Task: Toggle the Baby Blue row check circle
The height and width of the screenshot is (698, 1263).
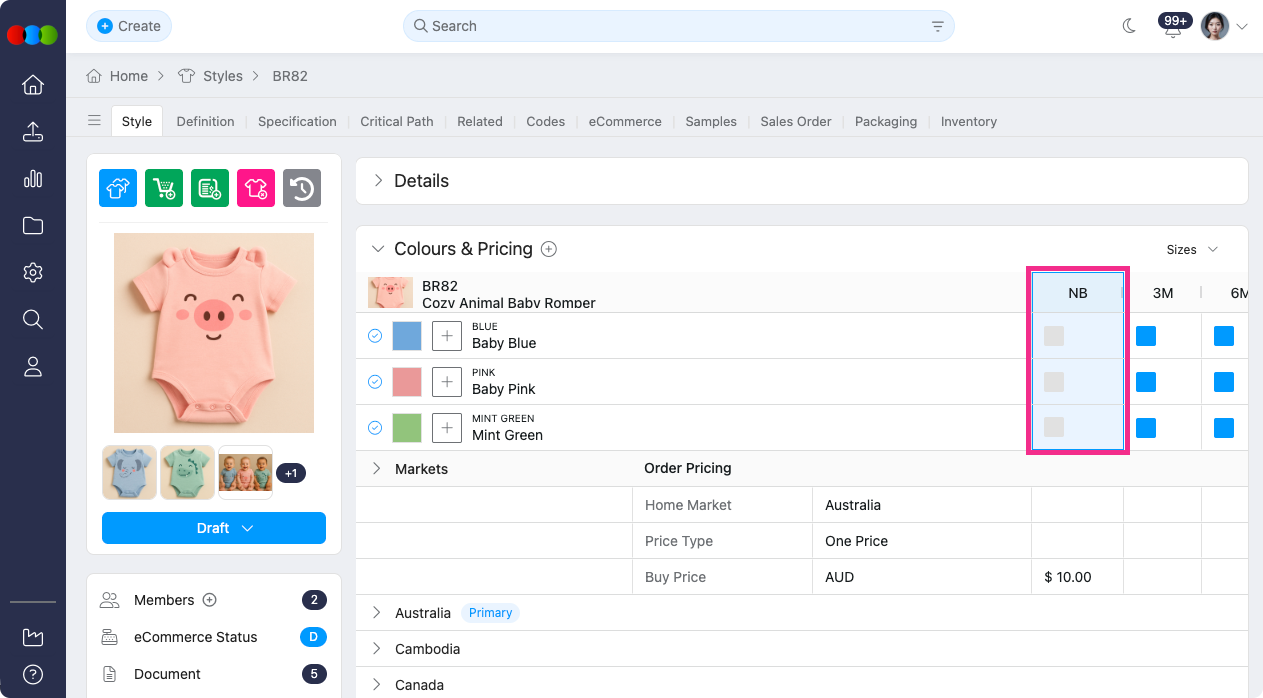Action: (x=375, y=336)
